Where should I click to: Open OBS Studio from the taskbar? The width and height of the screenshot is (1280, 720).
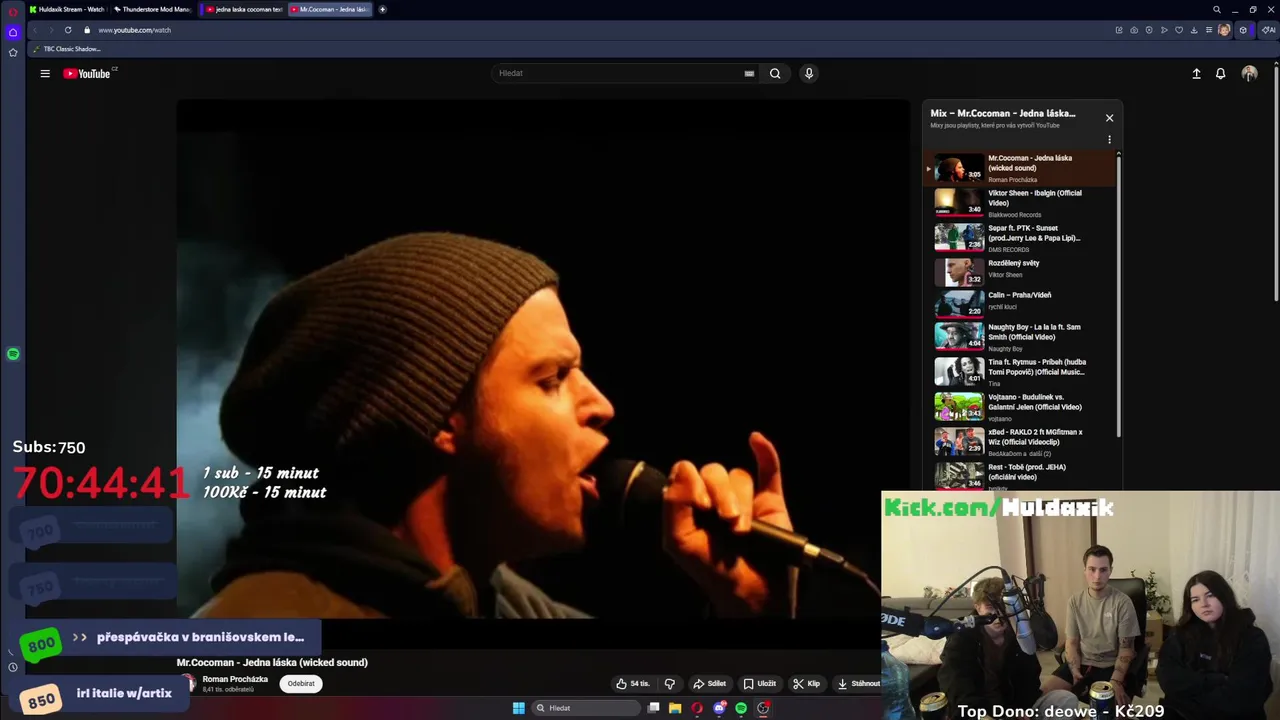click(x=763, y=708)
